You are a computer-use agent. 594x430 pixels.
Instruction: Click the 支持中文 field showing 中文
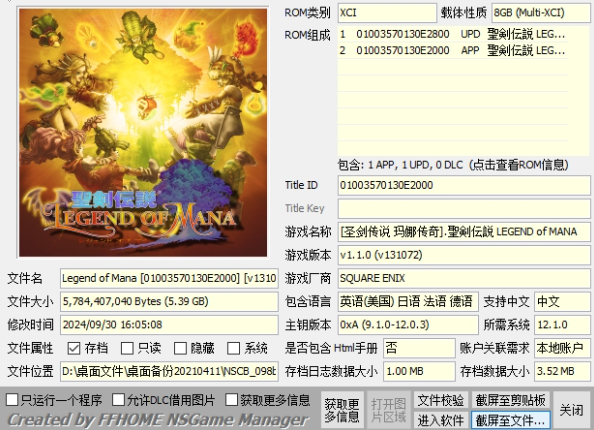coord(562,302)
